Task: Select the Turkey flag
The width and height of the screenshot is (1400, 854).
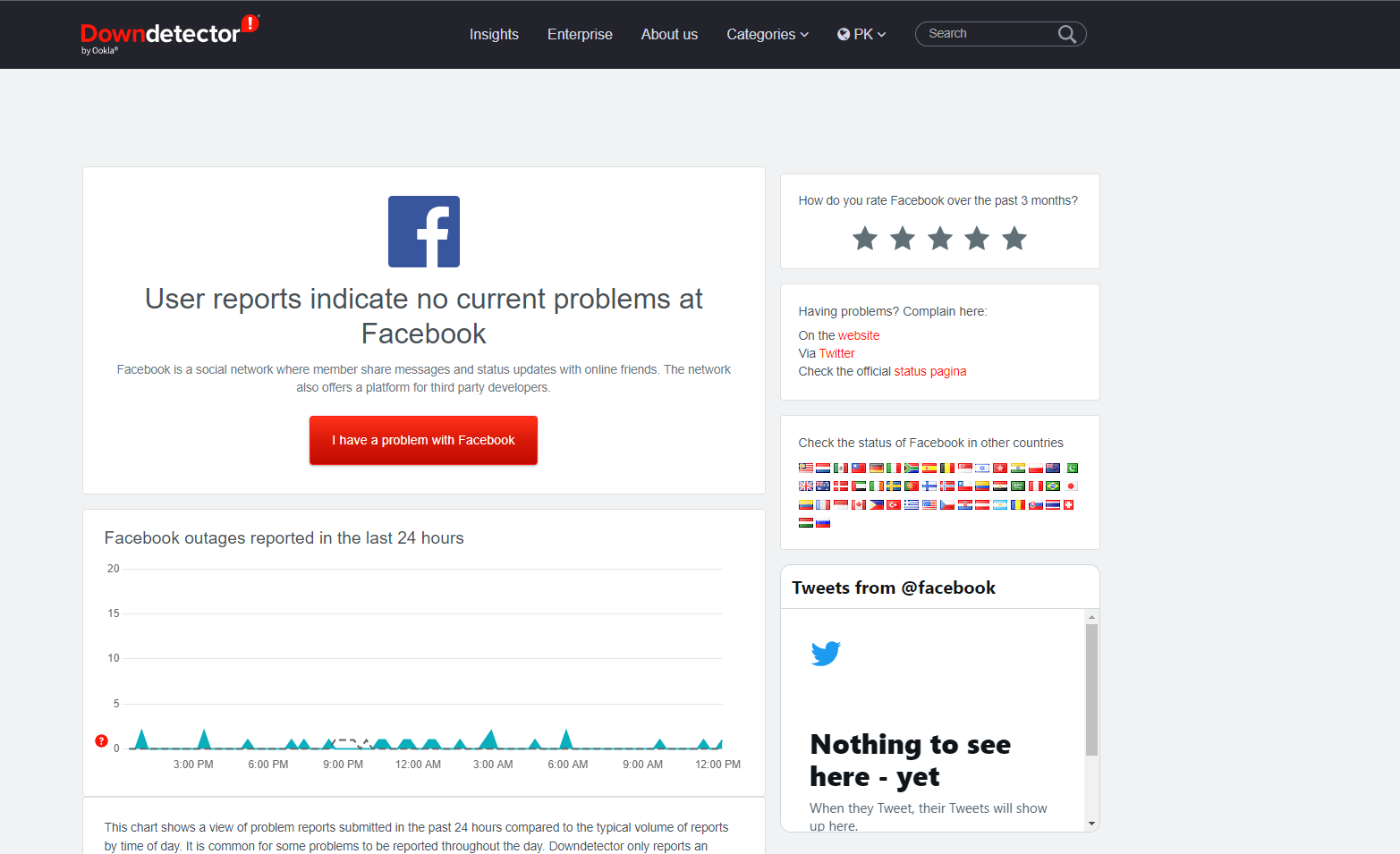Action: point(894,504)
